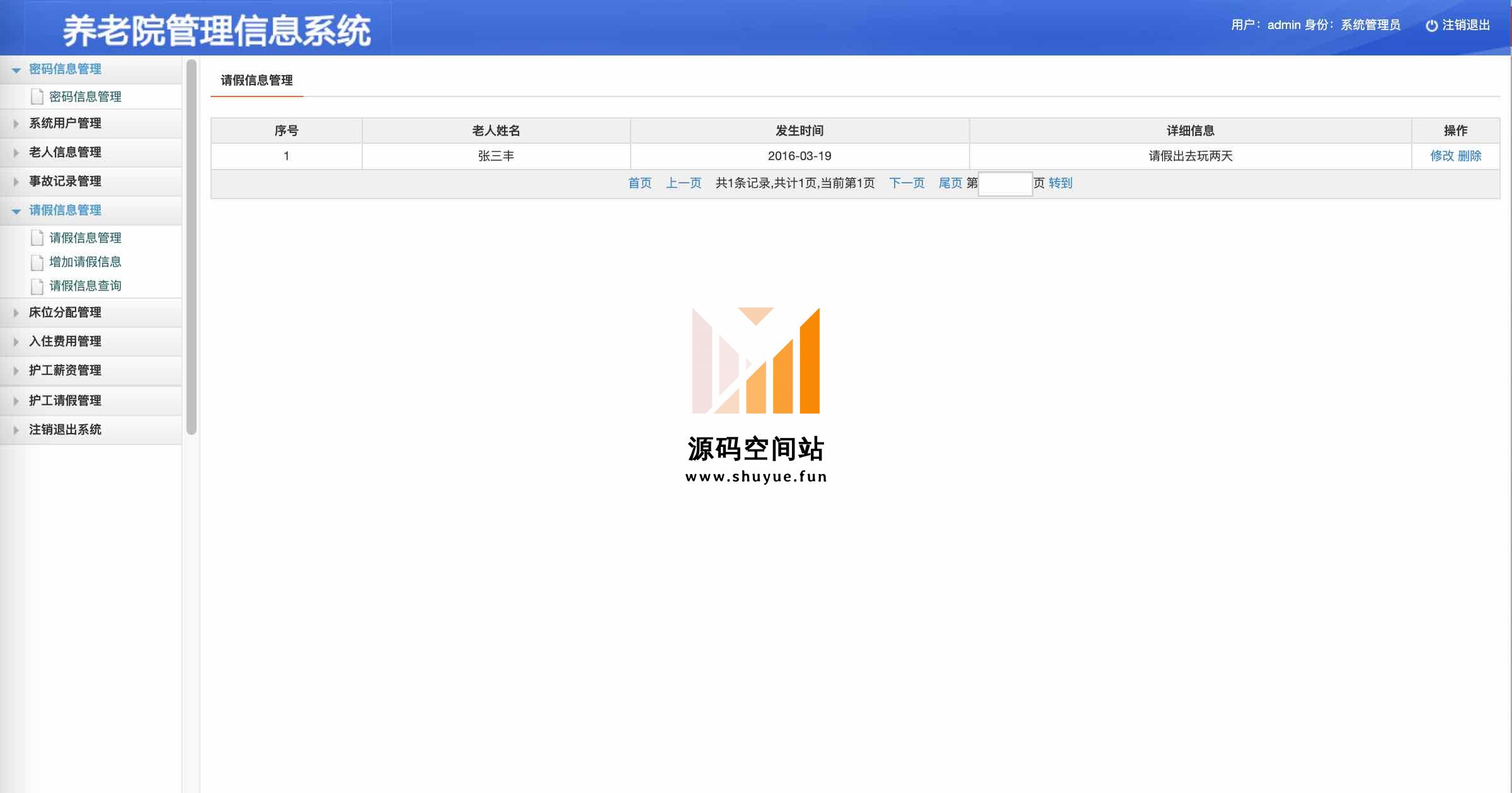Click the 转到 jump link

1060,183
